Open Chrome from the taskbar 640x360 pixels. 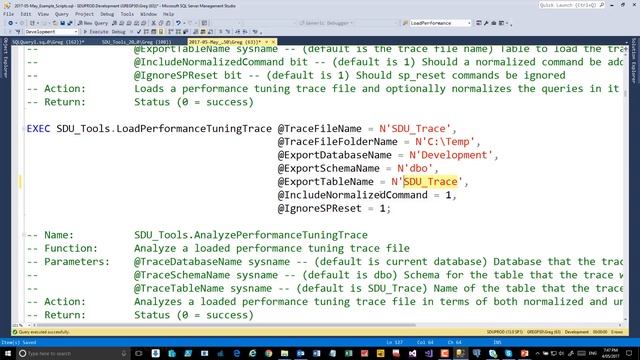click(x=268, y=353)
